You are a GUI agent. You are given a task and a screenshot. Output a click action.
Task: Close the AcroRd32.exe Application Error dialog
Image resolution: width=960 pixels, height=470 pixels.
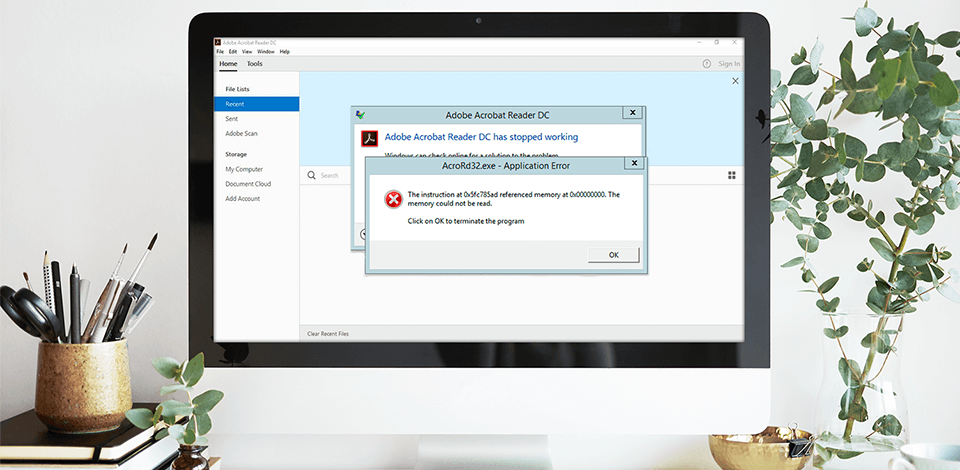click(x=634, y=163)
